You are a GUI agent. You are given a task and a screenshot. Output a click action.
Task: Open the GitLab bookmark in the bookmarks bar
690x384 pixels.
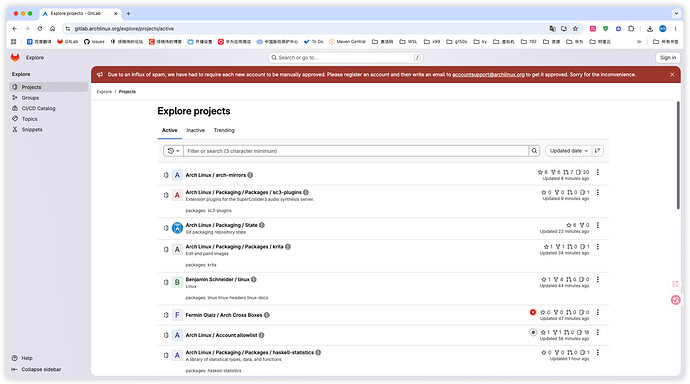[67, 41]
